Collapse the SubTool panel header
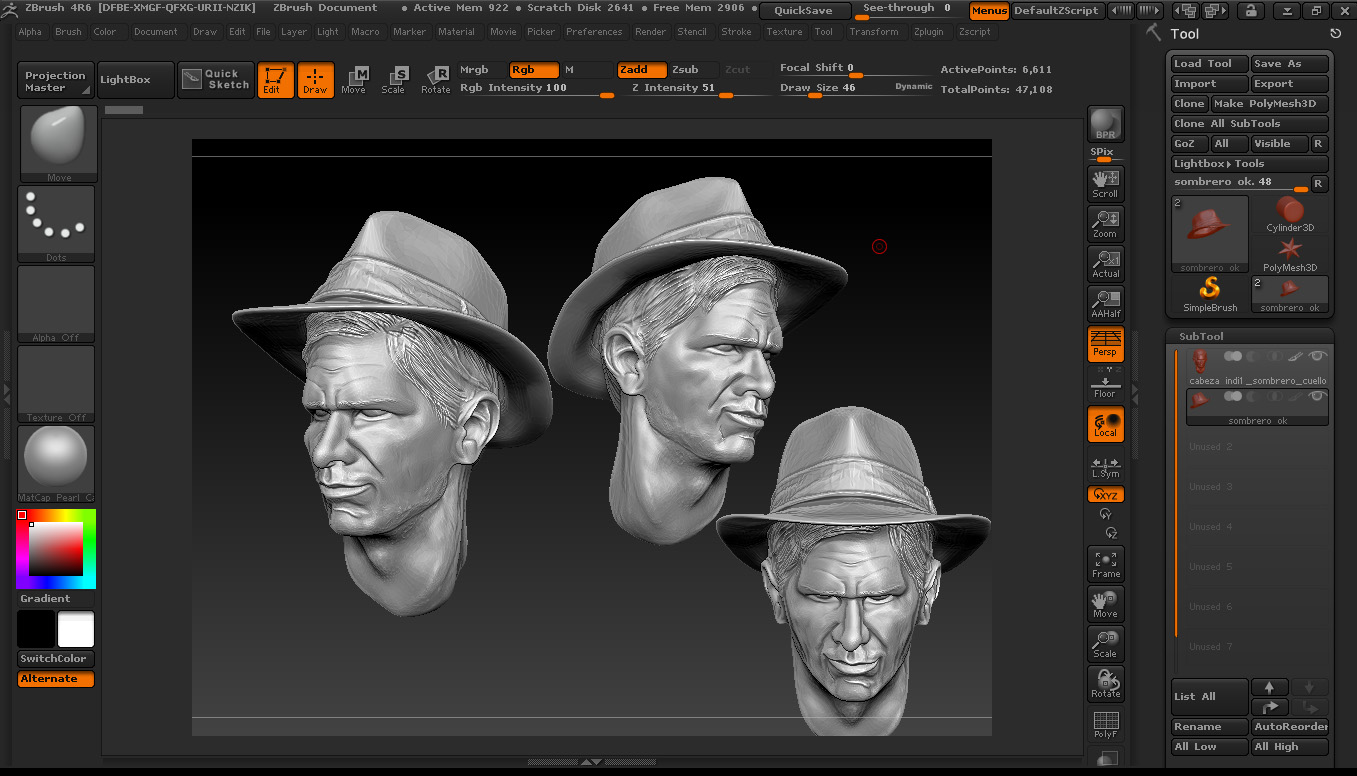This screenshot has height=776, width=1357. (1250, 336)
